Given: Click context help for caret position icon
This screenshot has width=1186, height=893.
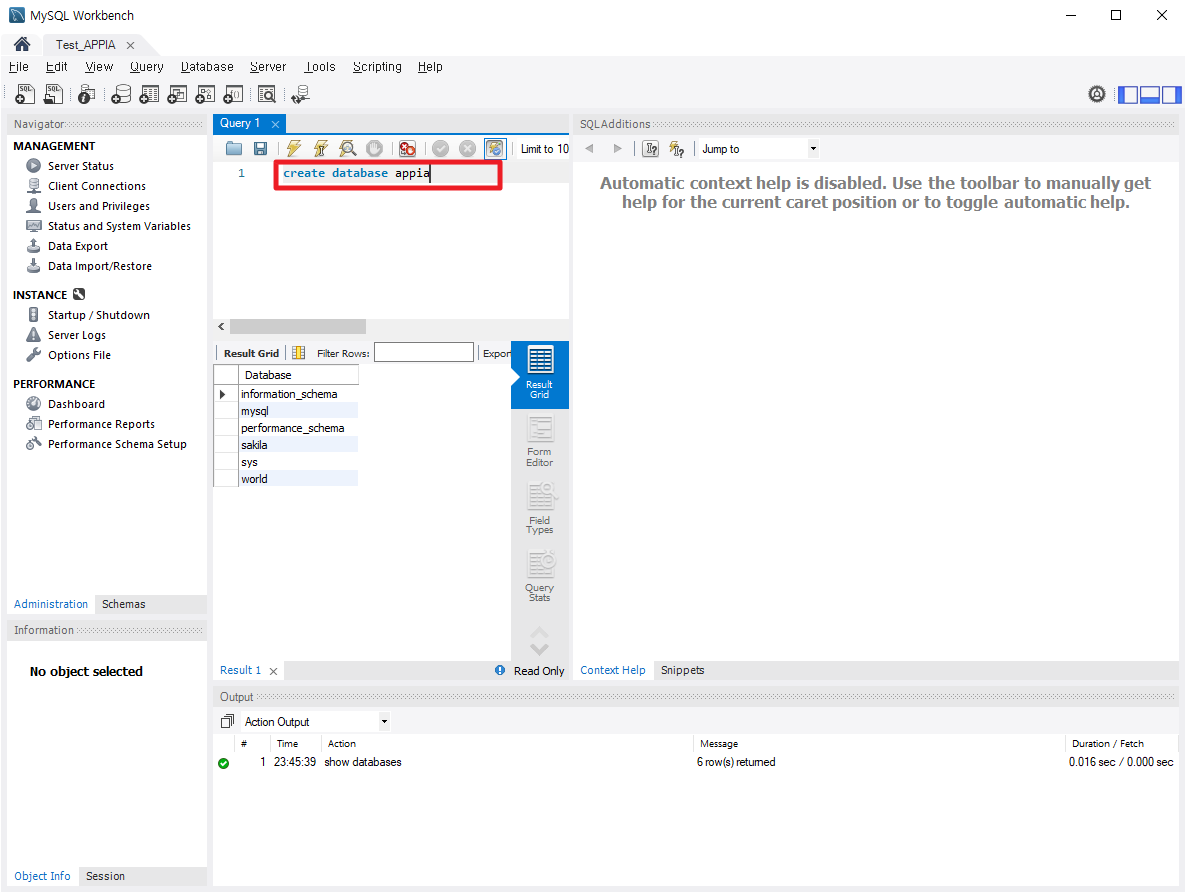Looking at the screenshot, I should (x=650, y=149).
